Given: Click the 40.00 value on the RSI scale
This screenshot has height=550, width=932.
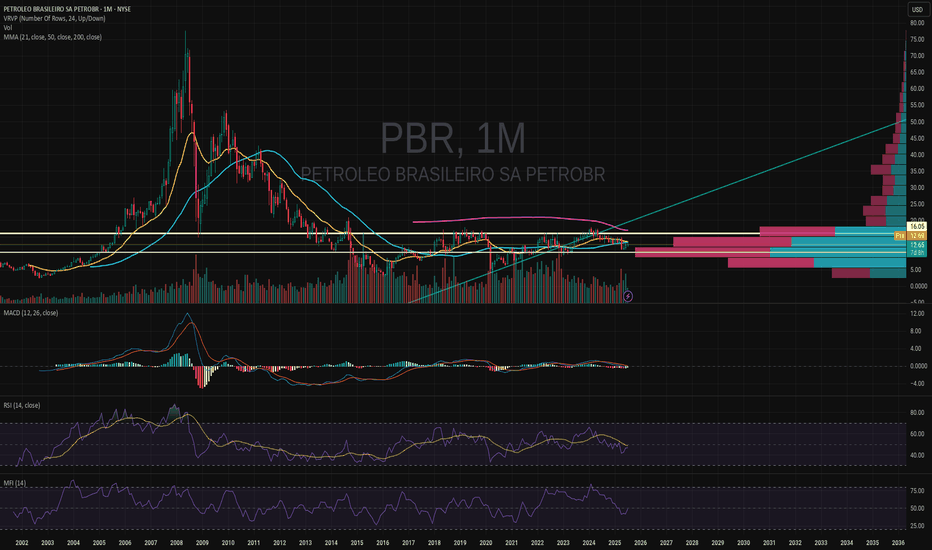Looking at the screenshot, I should point(917,455).
